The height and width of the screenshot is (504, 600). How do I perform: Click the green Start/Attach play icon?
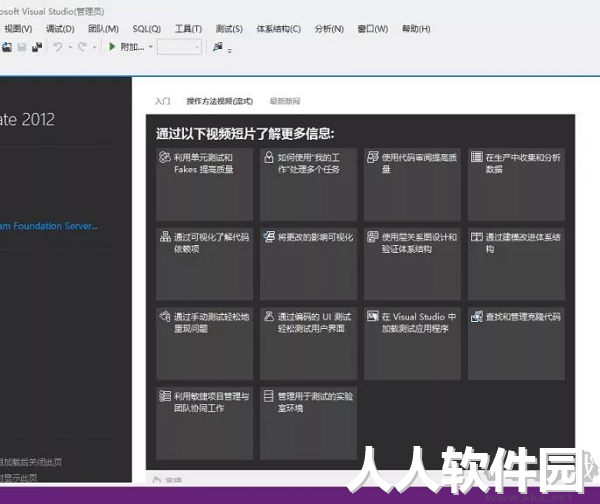click(112, 47)
